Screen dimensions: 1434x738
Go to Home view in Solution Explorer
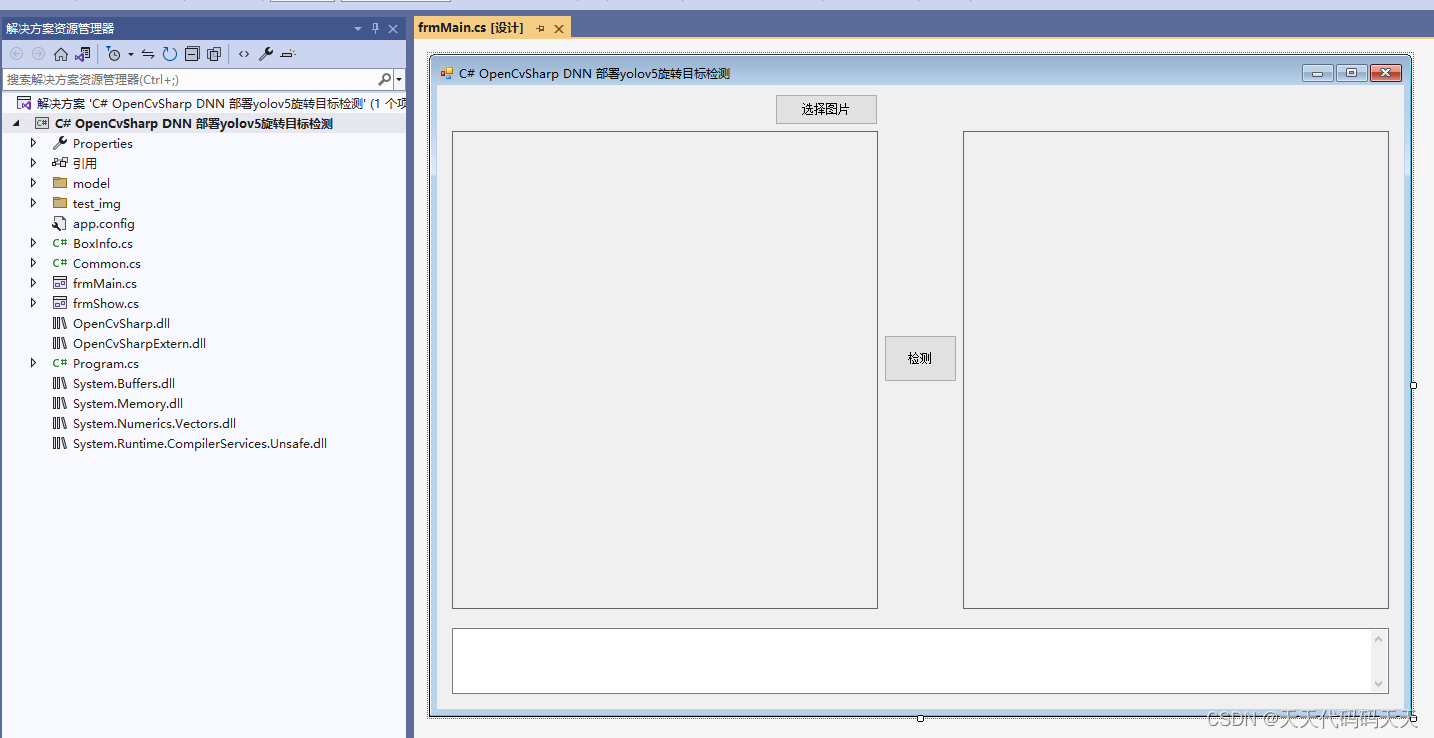61,54
